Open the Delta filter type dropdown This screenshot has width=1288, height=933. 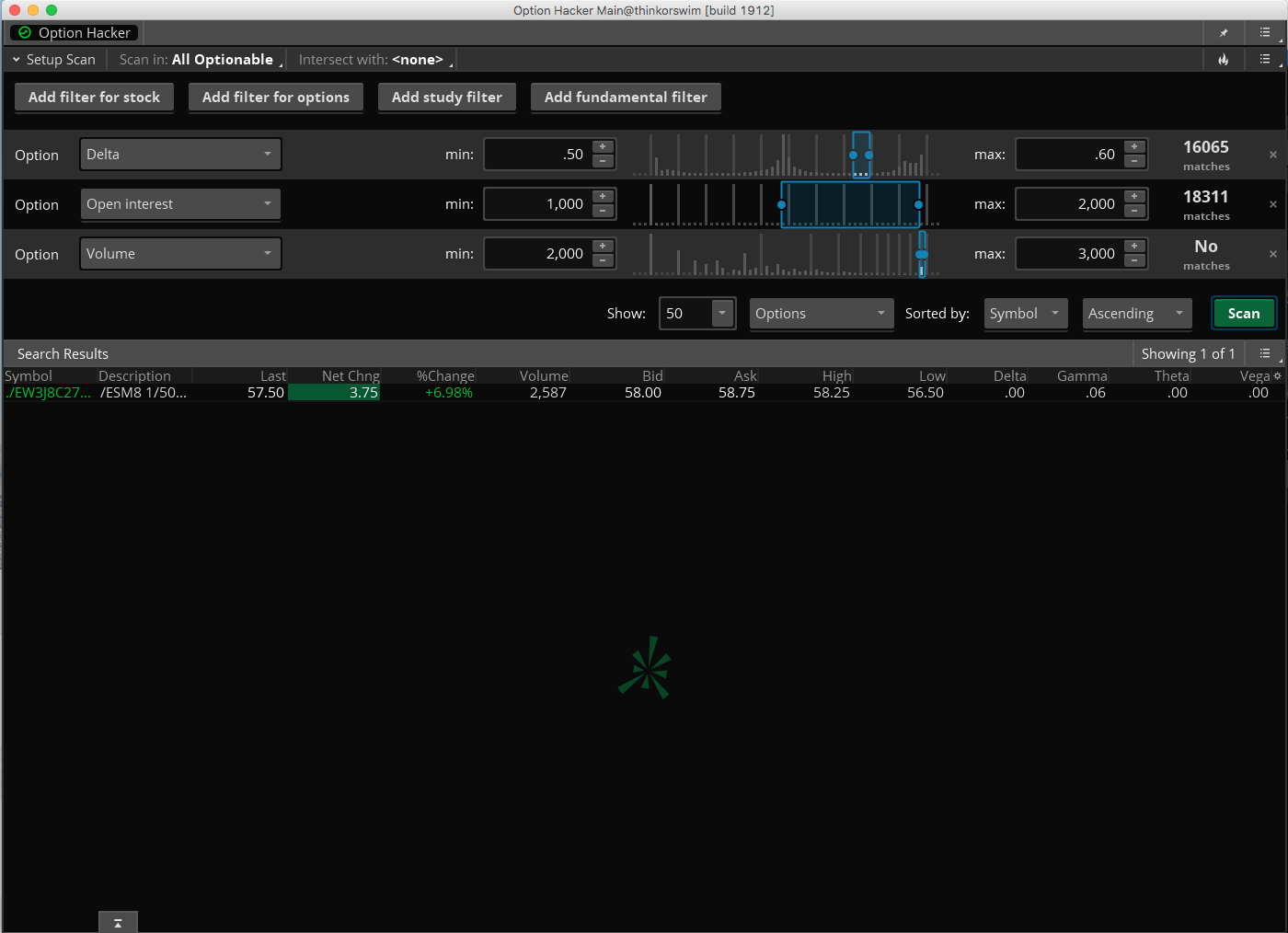coord(180,155)
